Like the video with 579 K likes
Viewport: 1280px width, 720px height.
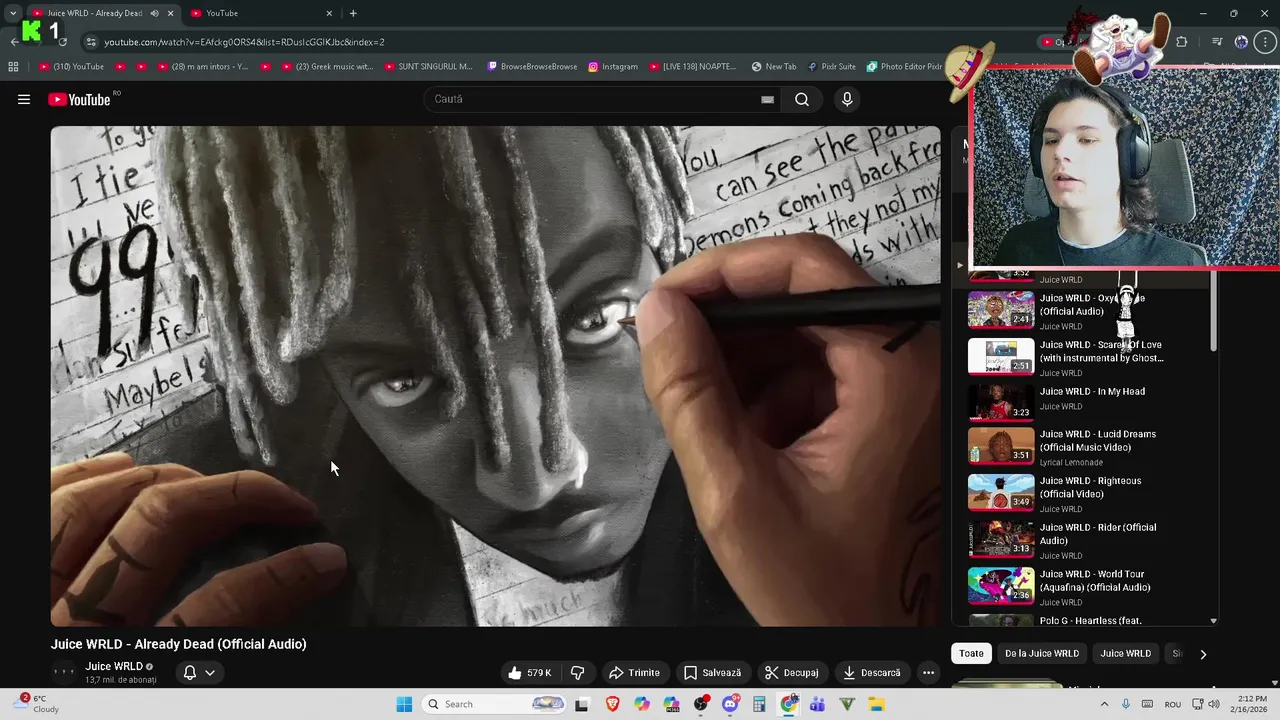[530, 673]
